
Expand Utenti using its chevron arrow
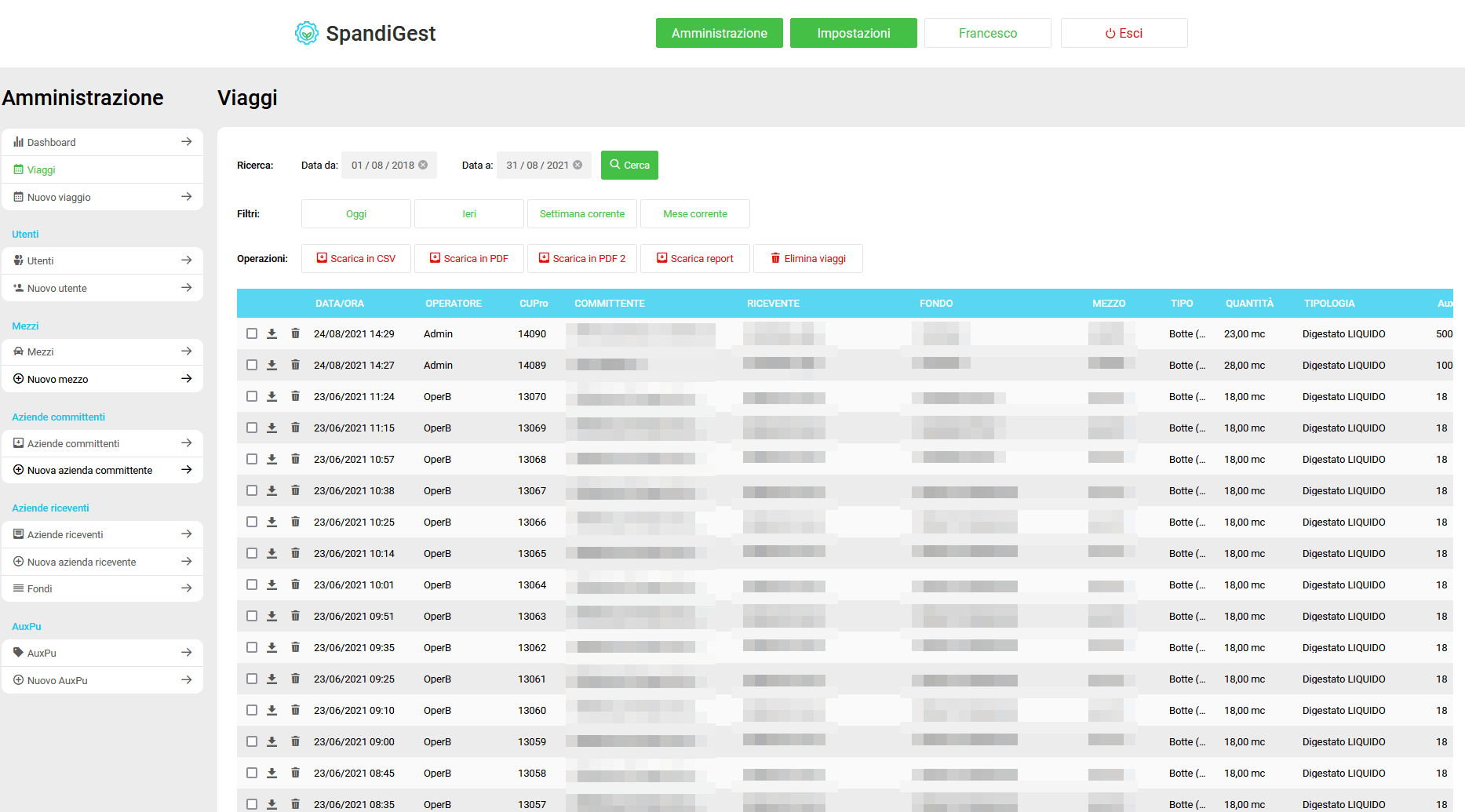tap(187, 260)
